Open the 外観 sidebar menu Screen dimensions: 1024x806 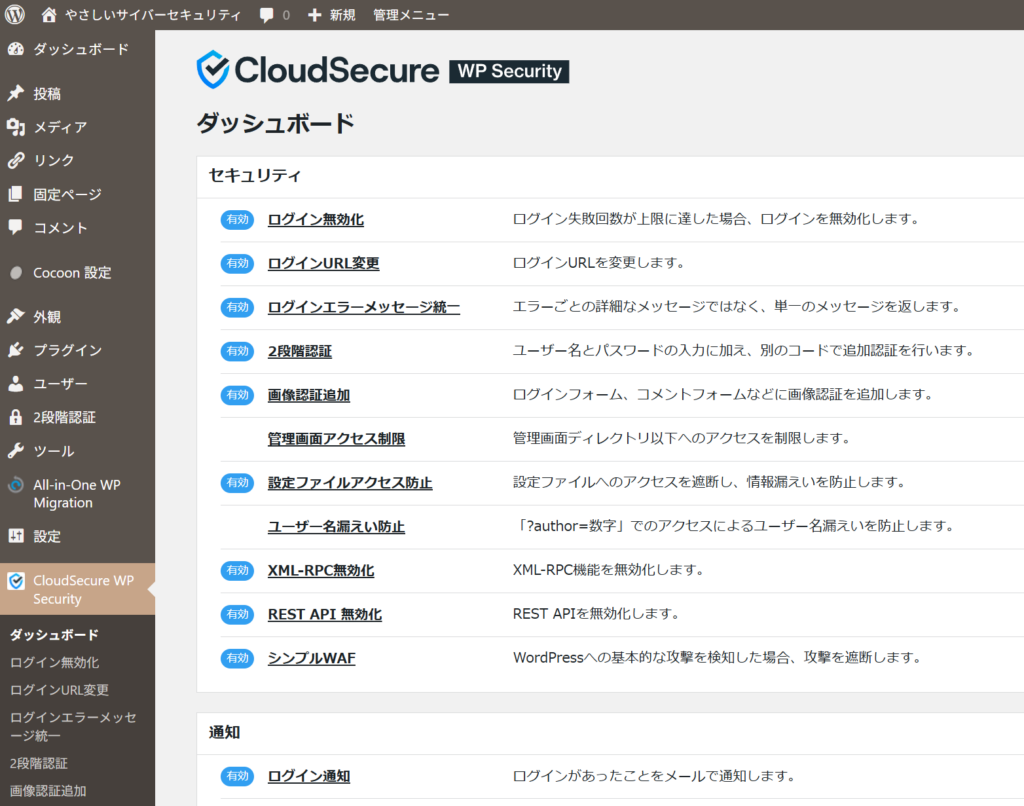47,316
